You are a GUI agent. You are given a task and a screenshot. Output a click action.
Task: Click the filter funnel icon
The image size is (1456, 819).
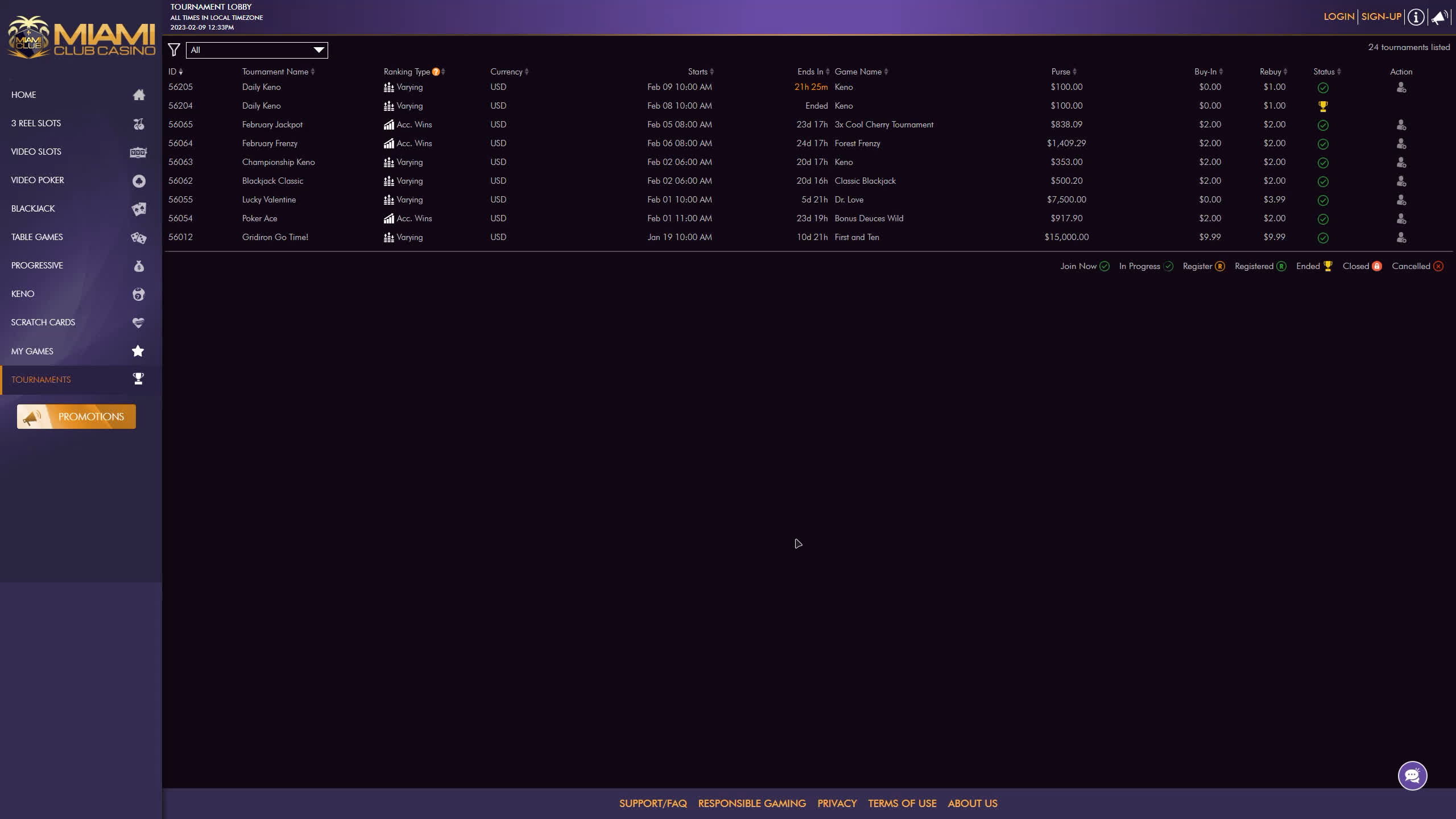tap(174, 50)
